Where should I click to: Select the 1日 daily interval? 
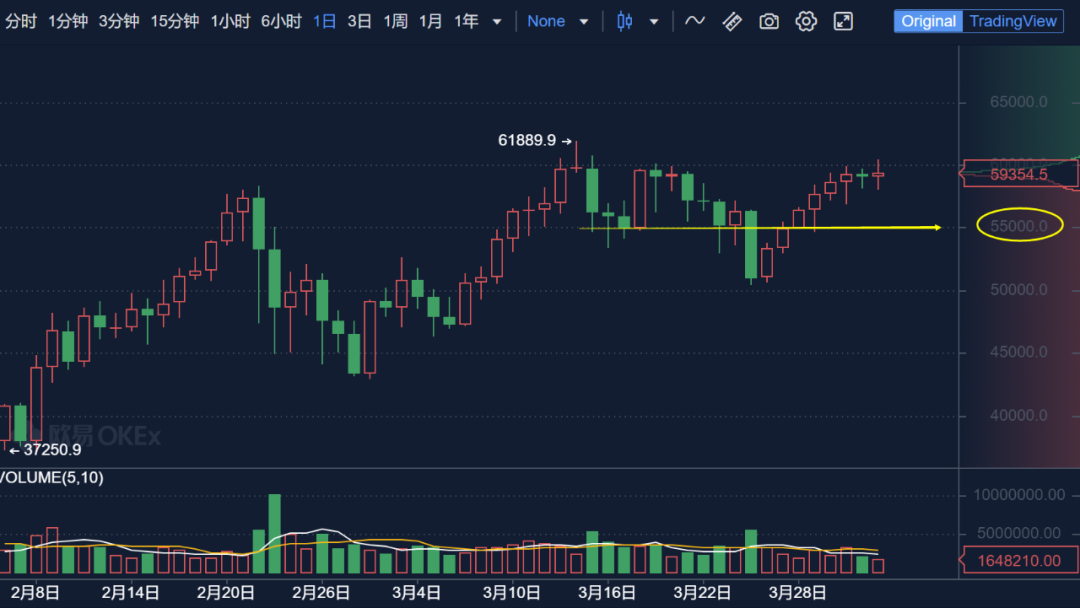point(324,21)
